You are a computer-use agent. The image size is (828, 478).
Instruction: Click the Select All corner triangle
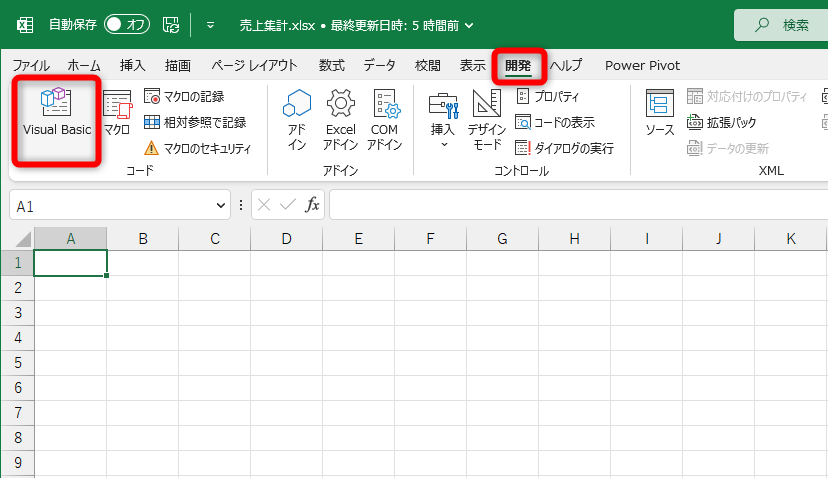pyautogui.click(x=21, y=240)
